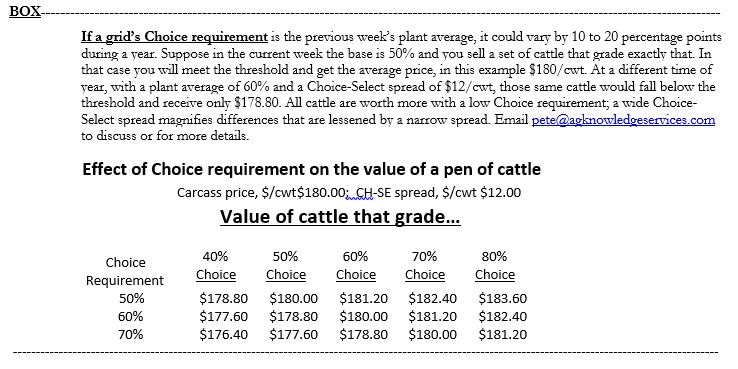Click the underlined BOX heading
Viewport: 738px width, 369px height.
pos(25,11)
